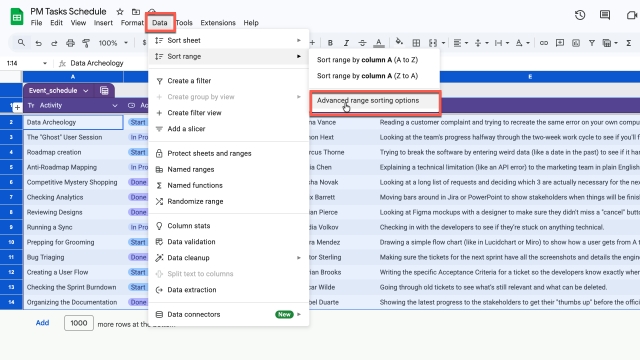The image size is (640, 360).
Task: Click the Add rows link
Action: point(42,323)
